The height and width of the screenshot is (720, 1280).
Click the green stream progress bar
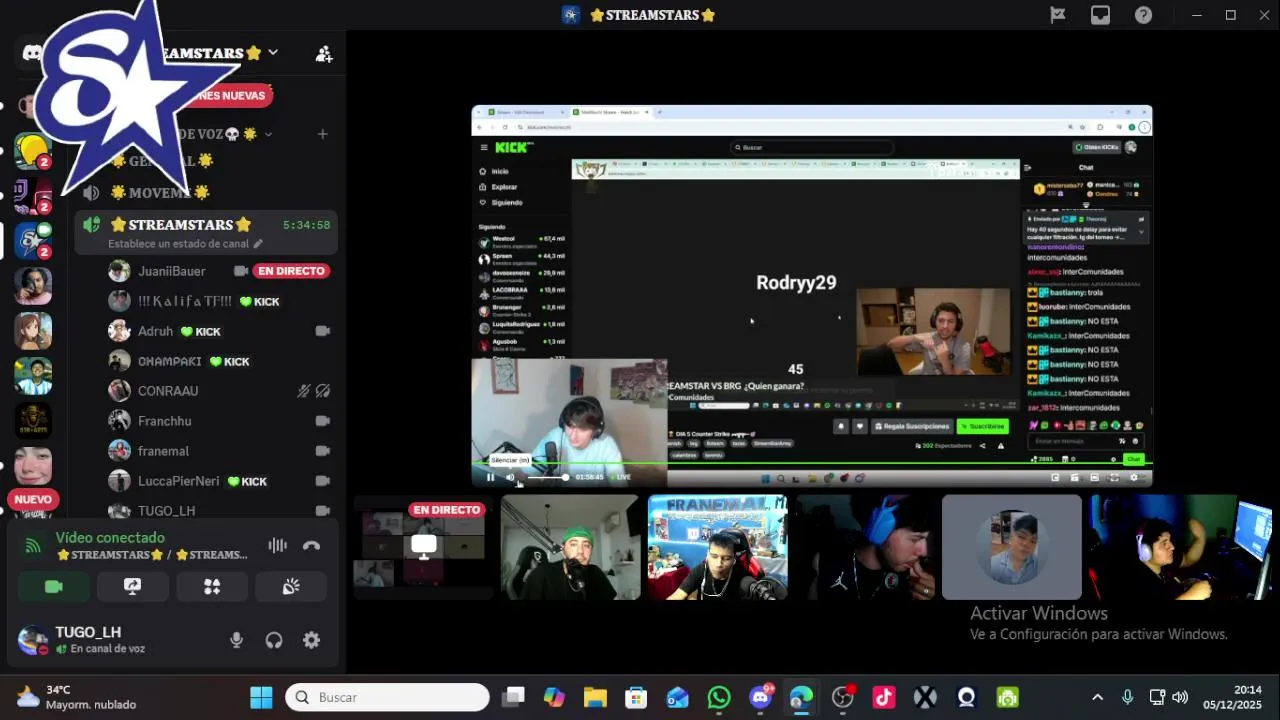[x=812, y=464]
